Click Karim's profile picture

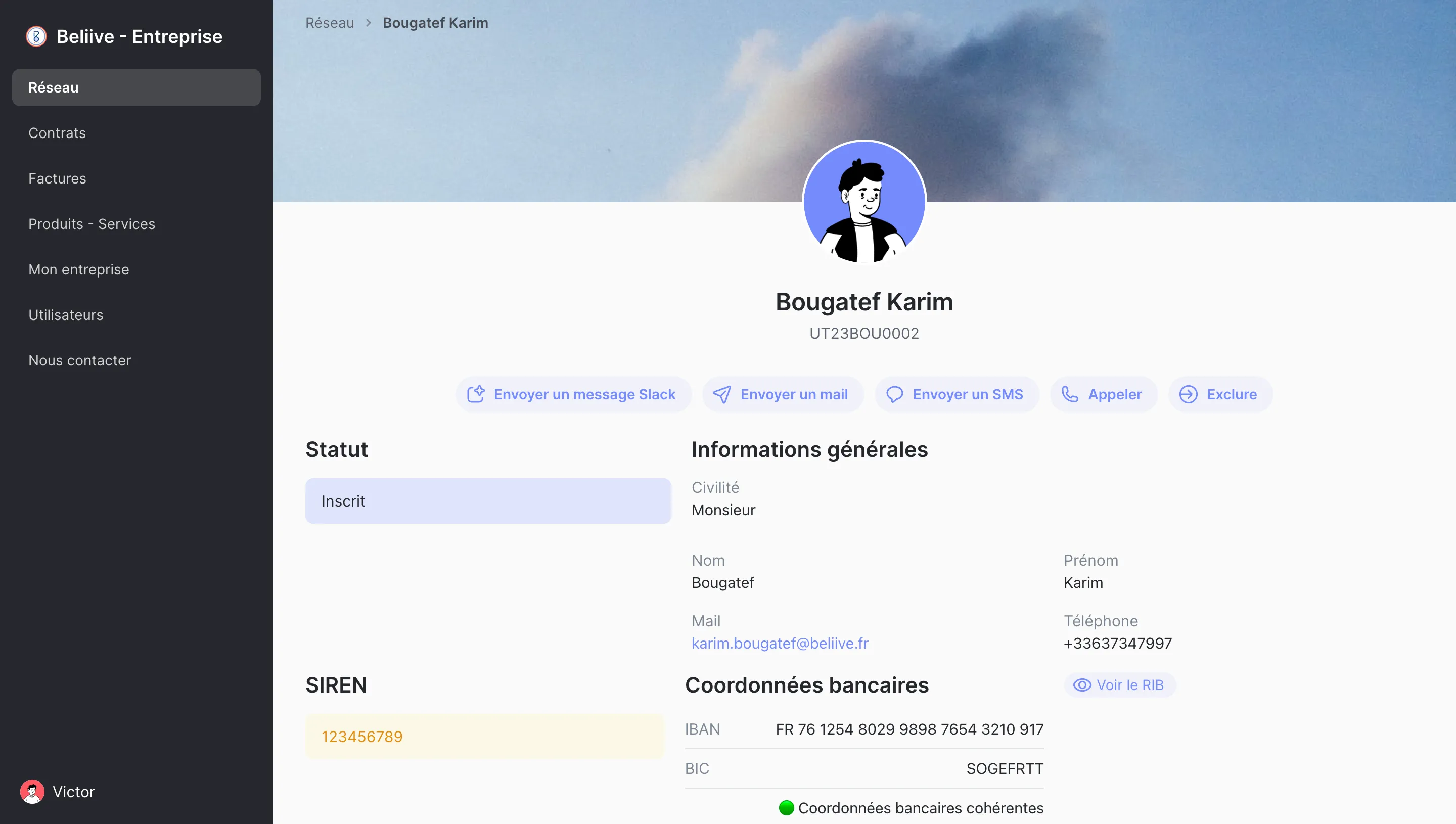pyautogui.click(x=864, y=202)
